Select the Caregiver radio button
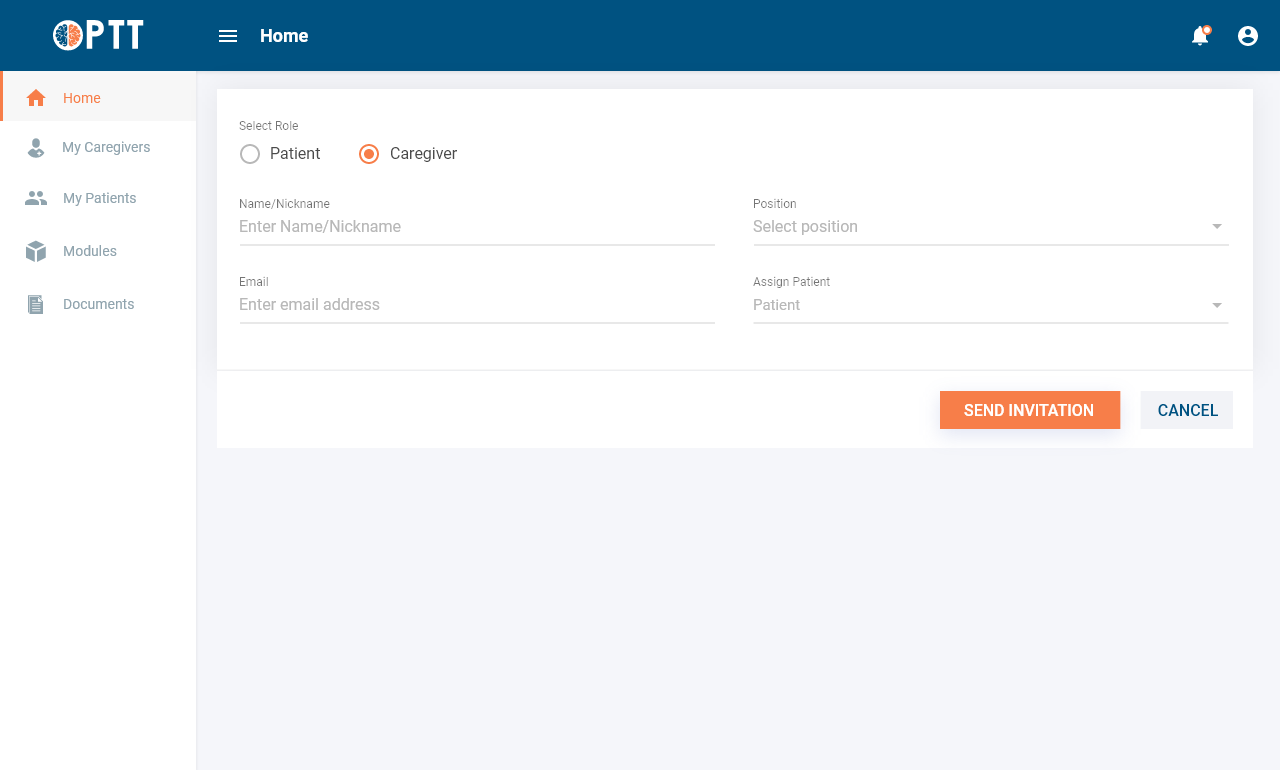 pos(369,154)
